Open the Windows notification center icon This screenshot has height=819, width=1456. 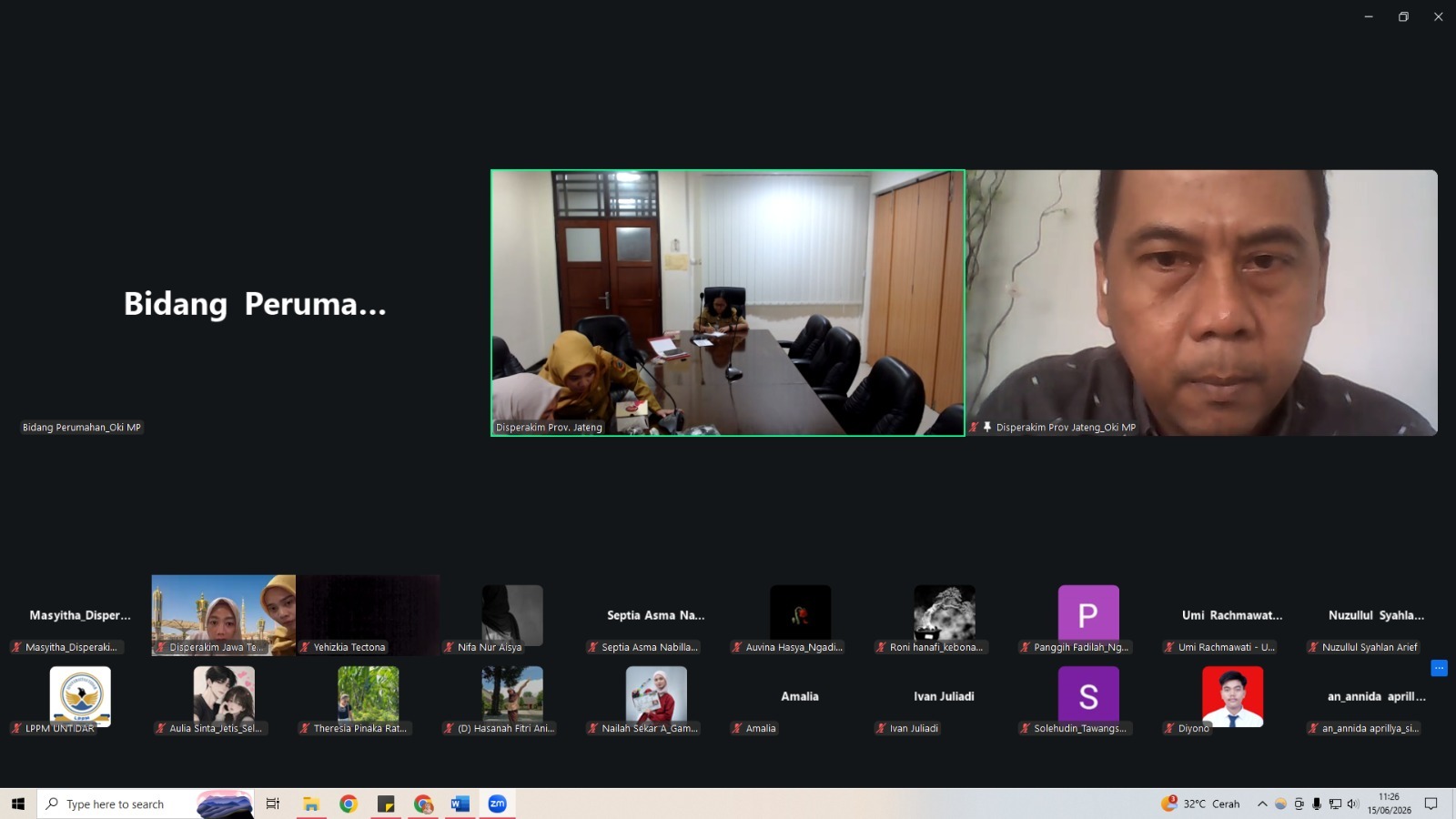tap(1431, 804)
